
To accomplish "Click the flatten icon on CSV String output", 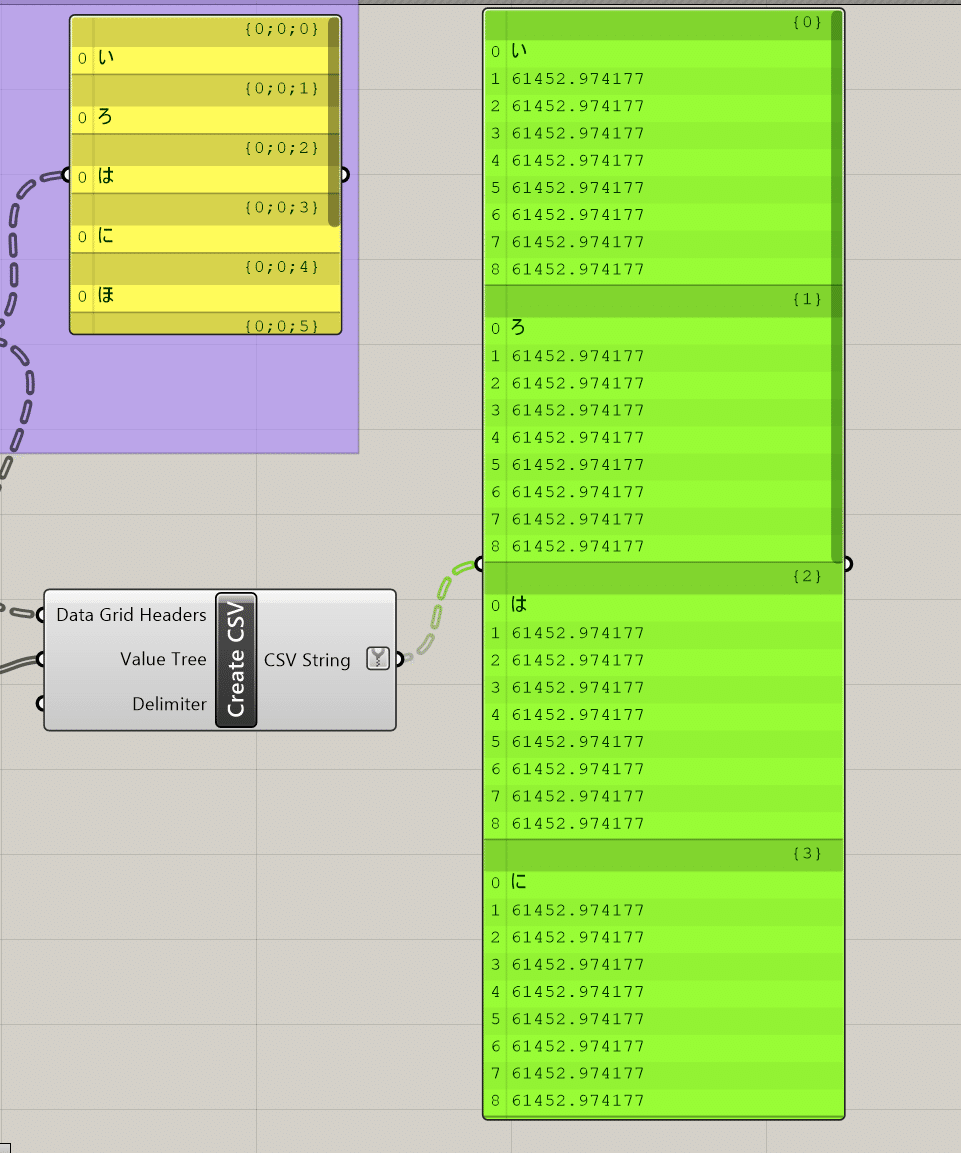I will click(x=378, y=659).
